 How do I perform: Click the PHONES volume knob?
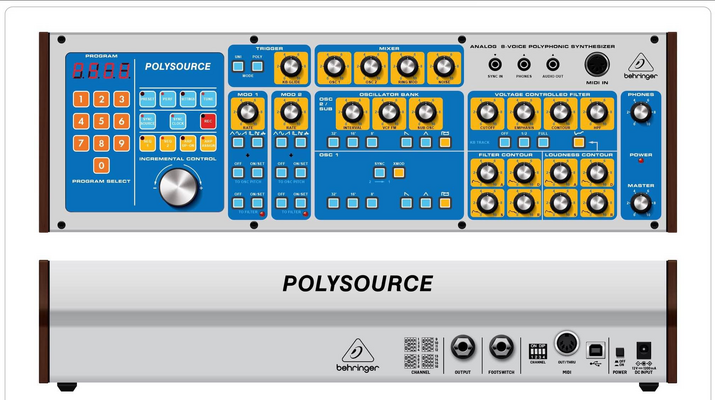[x=641, y=112]
